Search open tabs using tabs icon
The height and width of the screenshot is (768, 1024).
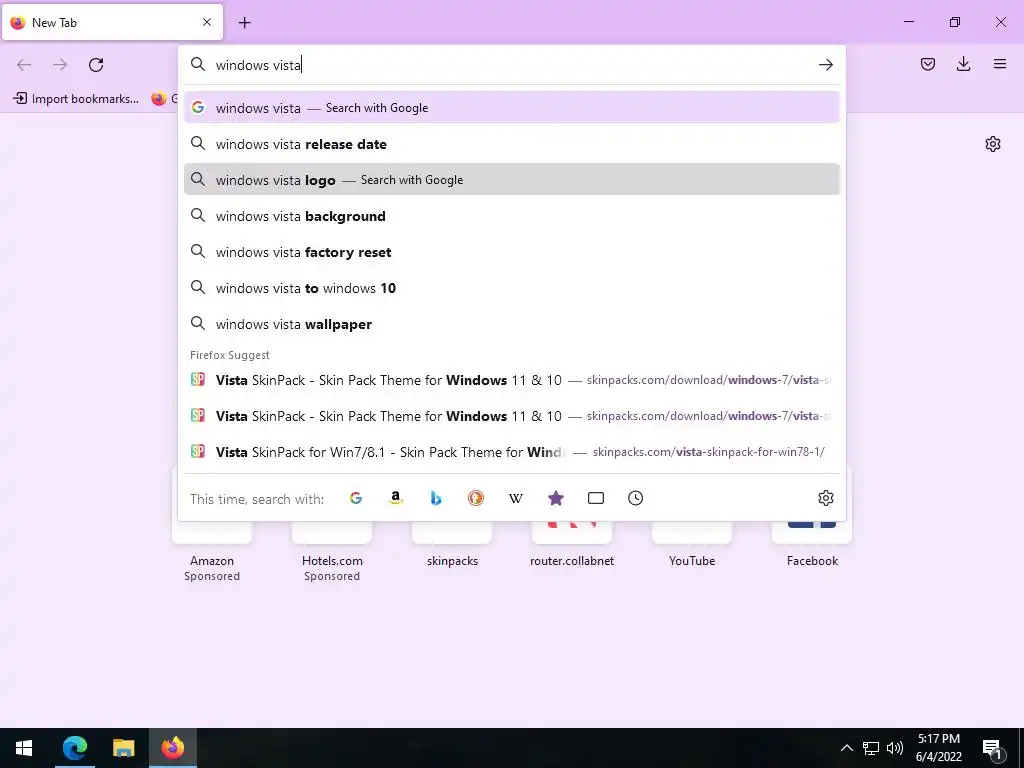[x=596, y=498]
